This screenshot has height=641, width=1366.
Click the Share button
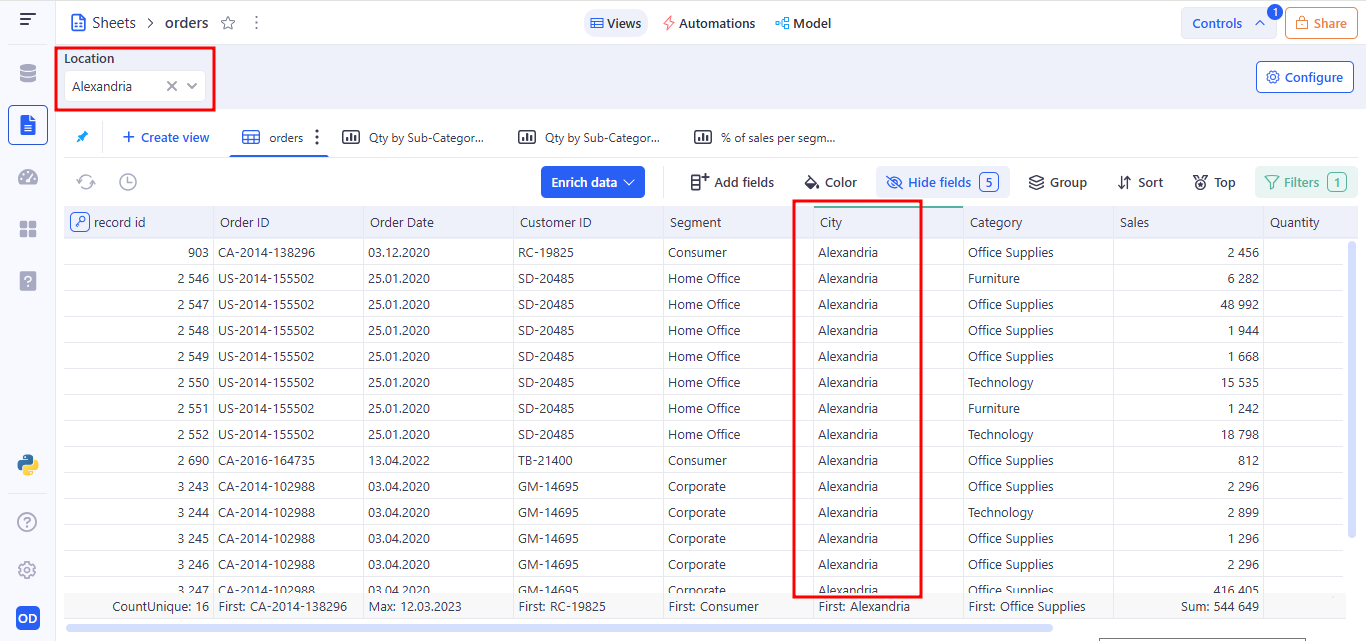pyautogui.click(x=1320, y=23)
